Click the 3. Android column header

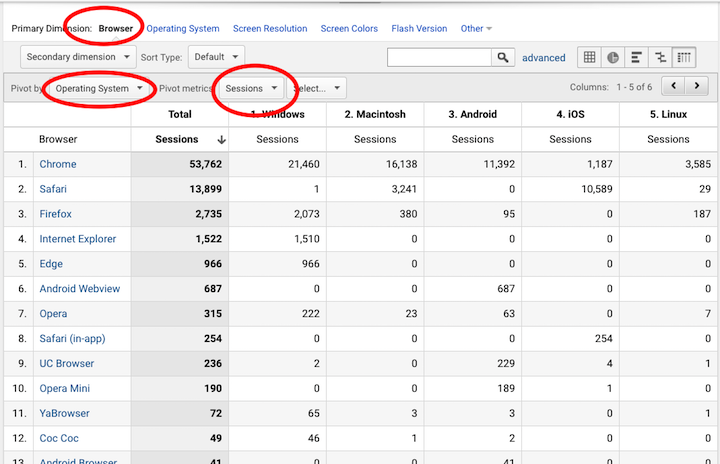(x=472, y=114)
